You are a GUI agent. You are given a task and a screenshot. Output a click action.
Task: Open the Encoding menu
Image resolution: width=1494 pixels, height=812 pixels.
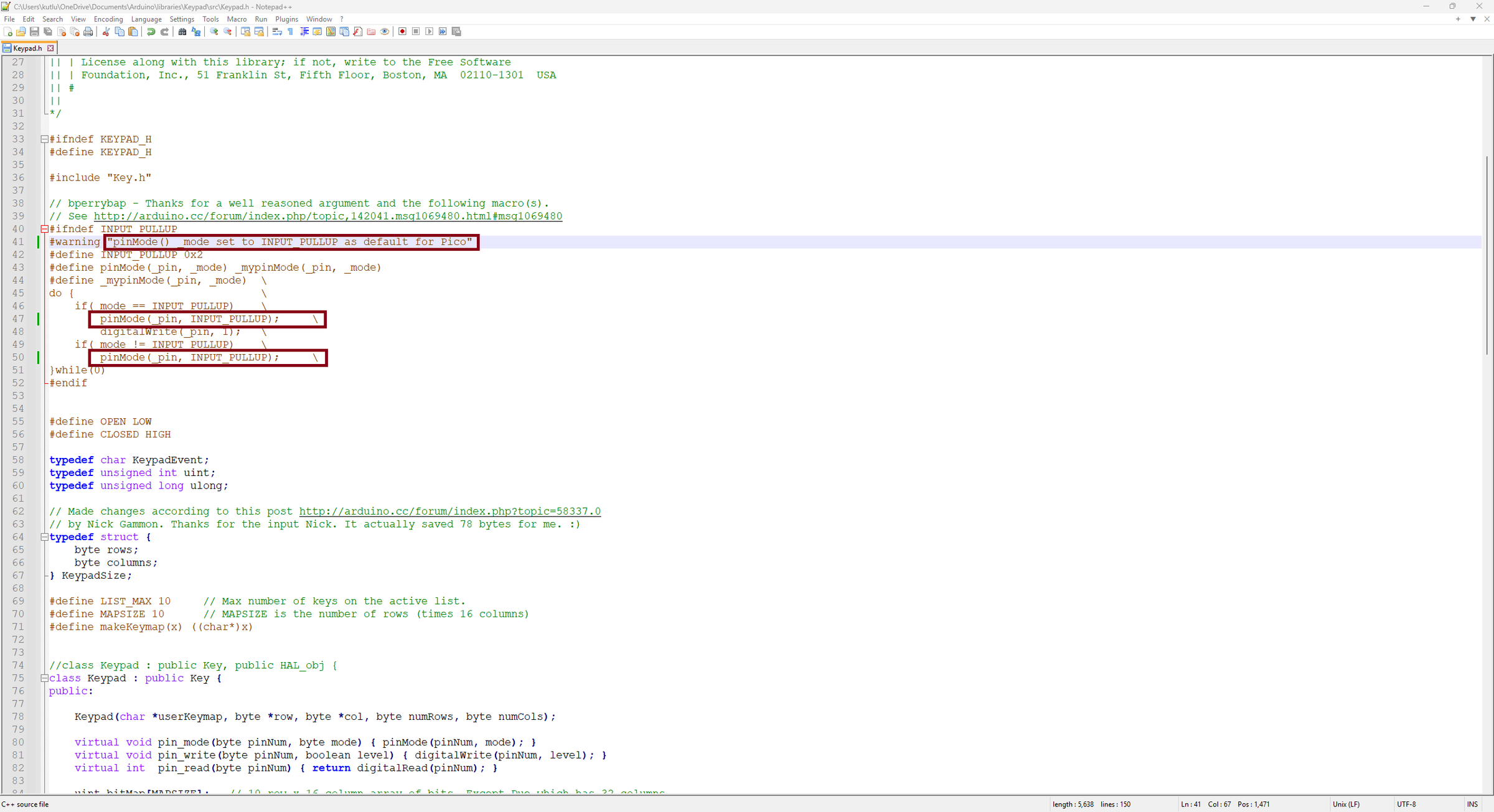(108, 19)
